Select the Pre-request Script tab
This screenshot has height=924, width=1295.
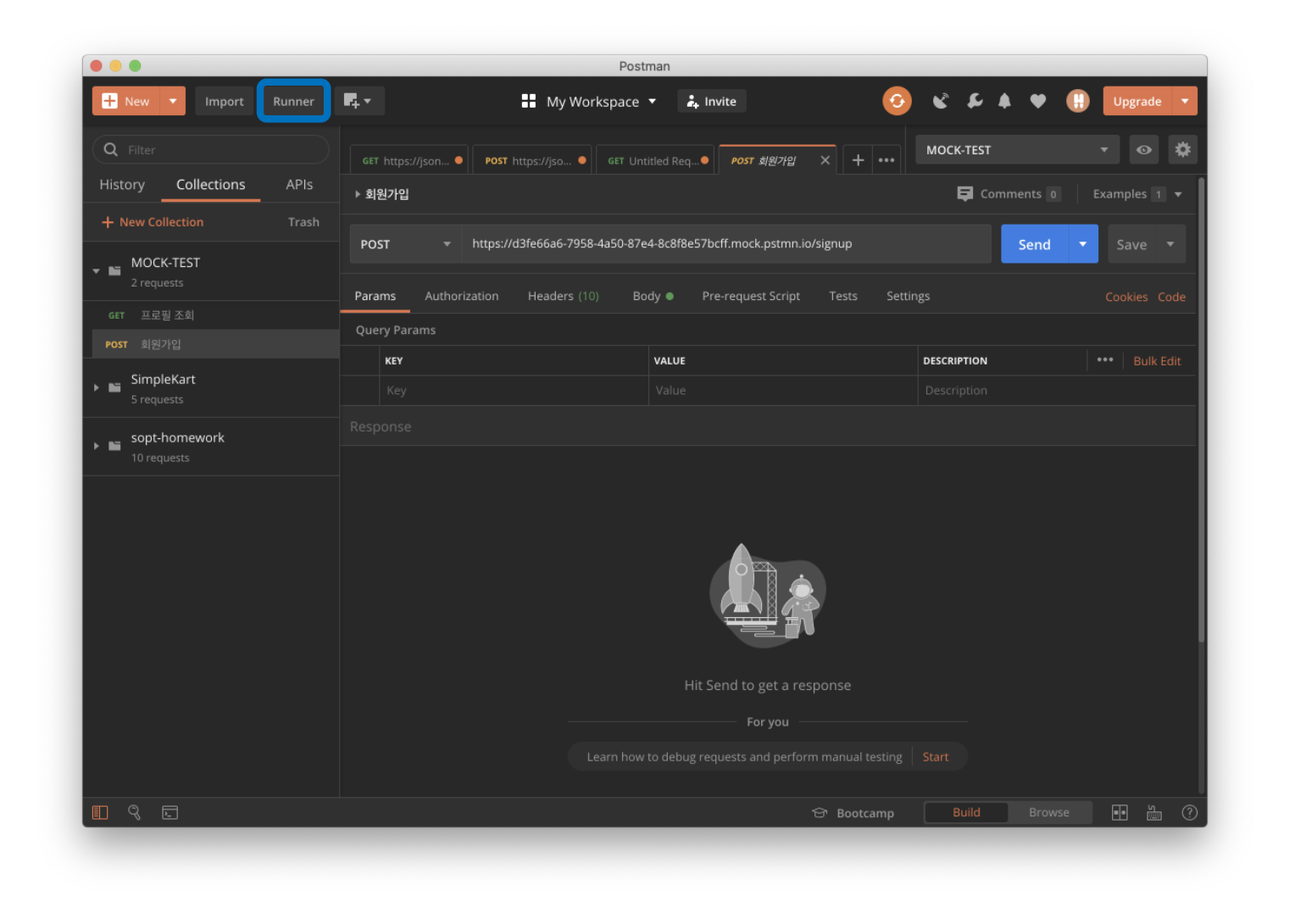(750, 296)
